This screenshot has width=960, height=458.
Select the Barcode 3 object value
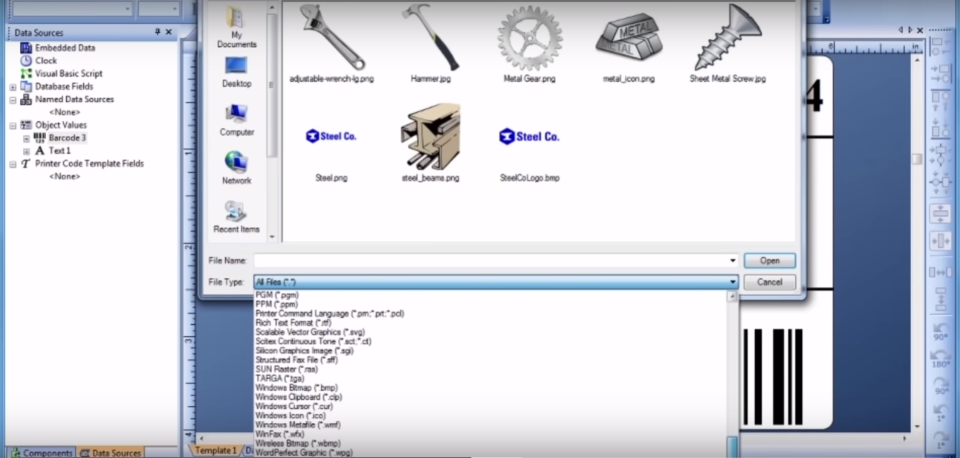pos(67,138)
